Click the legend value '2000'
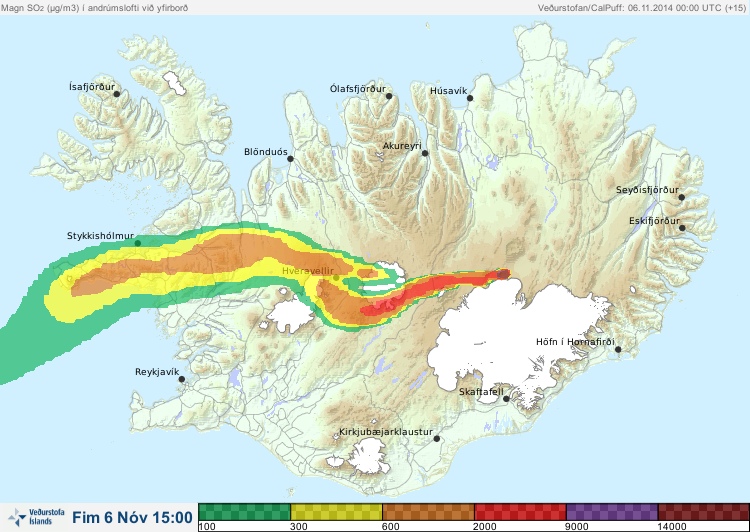 pyautogui.click(x=485, y=527)
